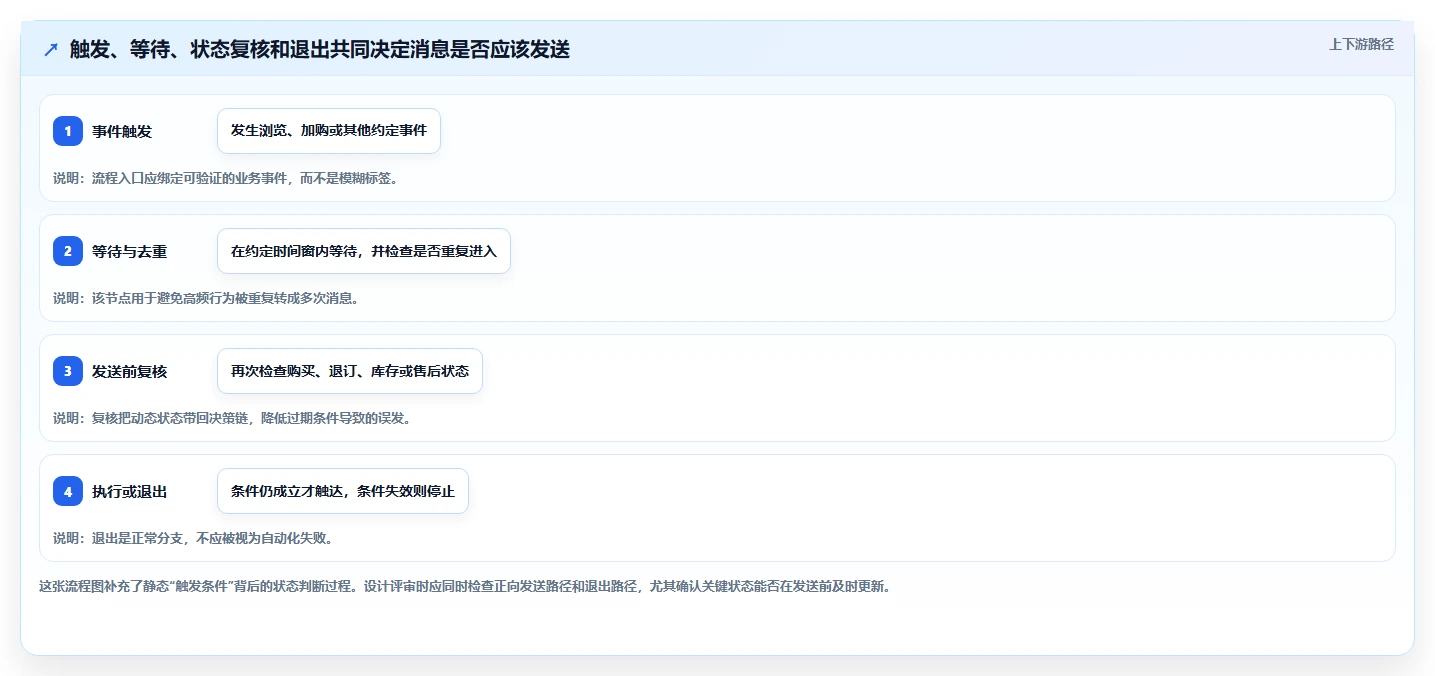Click the 上下游路径 label at top right
The width and height of the screenshot is (1435, 676).
click(x=1361, y=44)
